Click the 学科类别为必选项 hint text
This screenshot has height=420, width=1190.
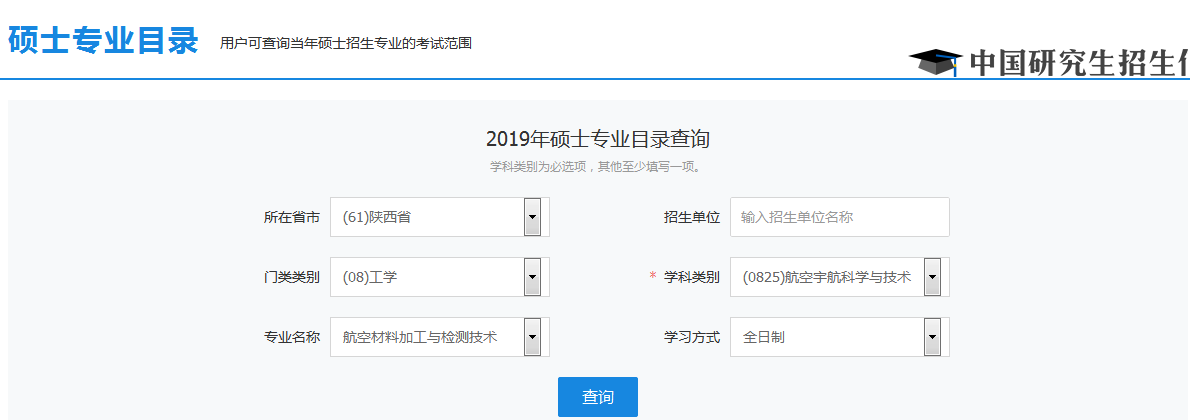597,166
